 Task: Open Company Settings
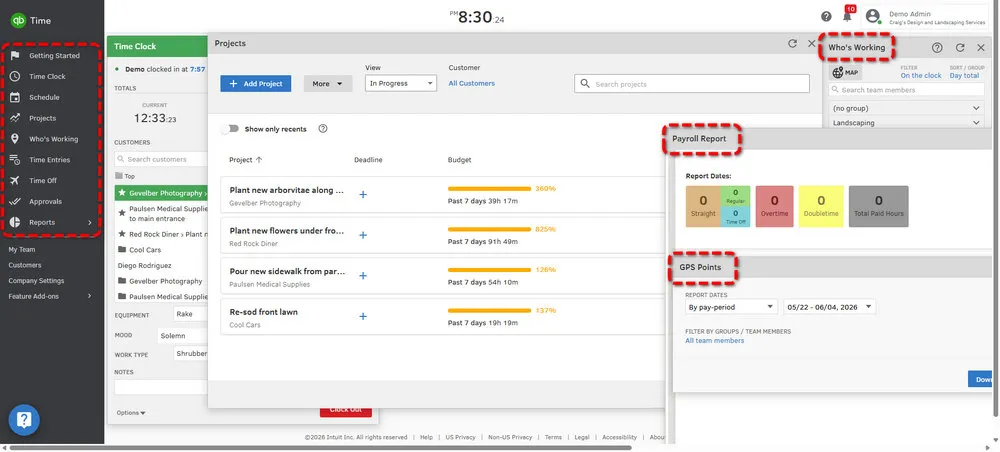coord(36,281)
